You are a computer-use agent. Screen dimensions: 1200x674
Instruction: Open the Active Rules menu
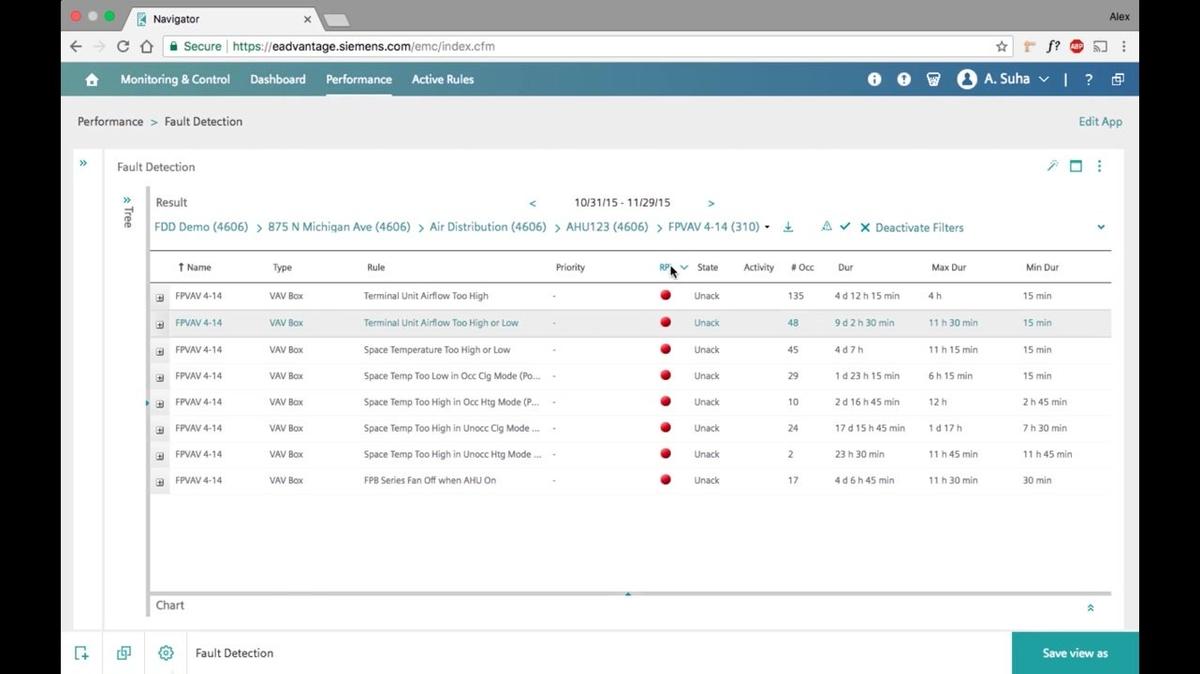click(443, 79)
